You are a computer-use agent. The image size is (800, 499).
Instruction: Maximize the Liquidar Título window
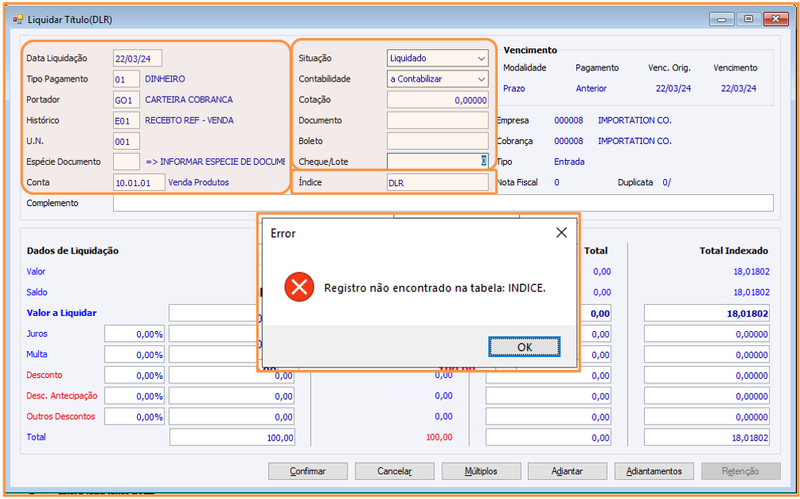[748, 19]
